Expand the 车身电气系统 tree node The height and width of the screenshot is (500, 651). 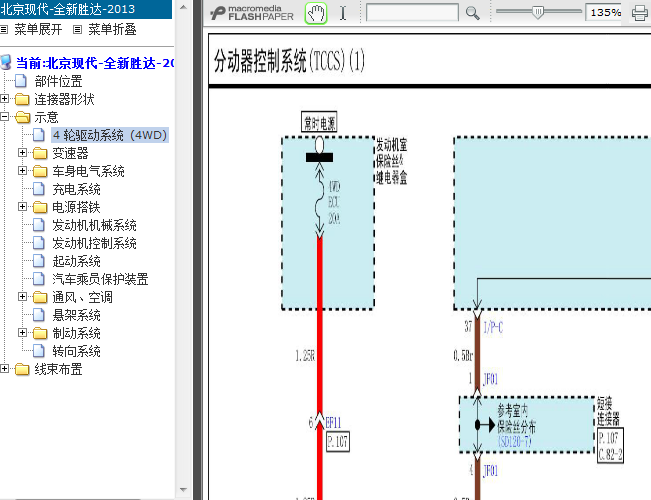pyautogui.click(x=22, y=171)
